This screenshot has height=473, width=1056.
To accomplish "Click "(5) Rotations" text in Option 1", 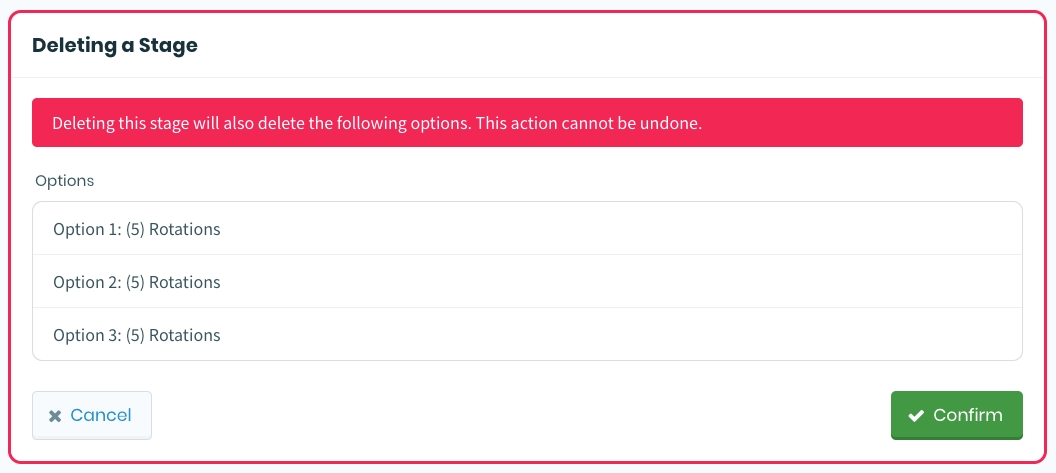I will [173, 229].
